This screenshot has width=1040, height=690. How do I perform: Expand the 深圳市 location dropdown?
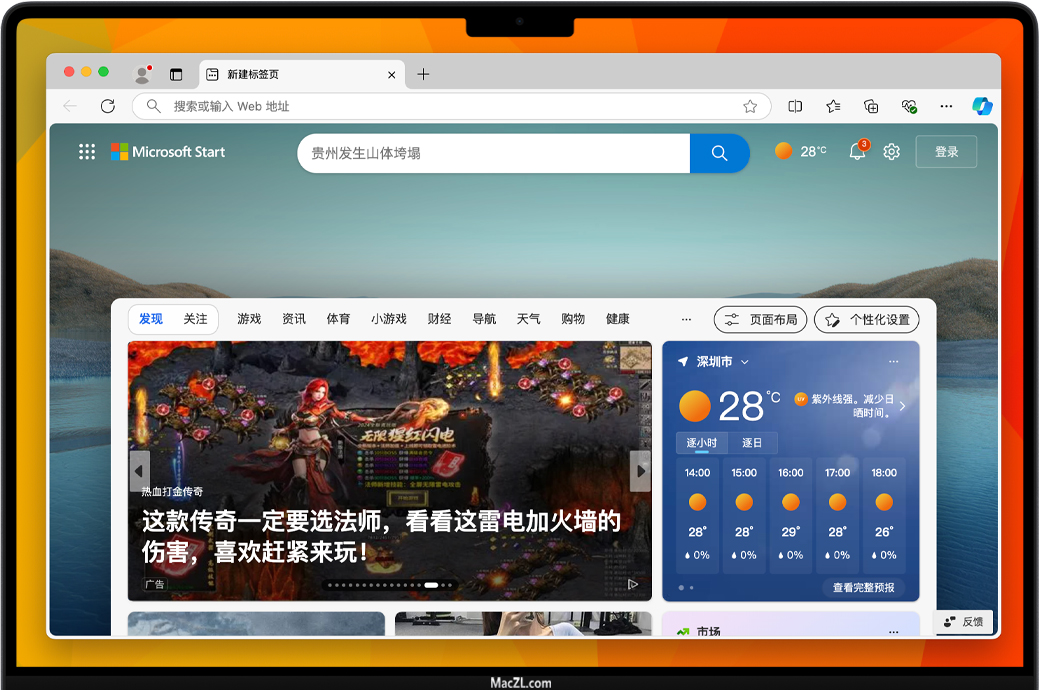coord(745,362)
